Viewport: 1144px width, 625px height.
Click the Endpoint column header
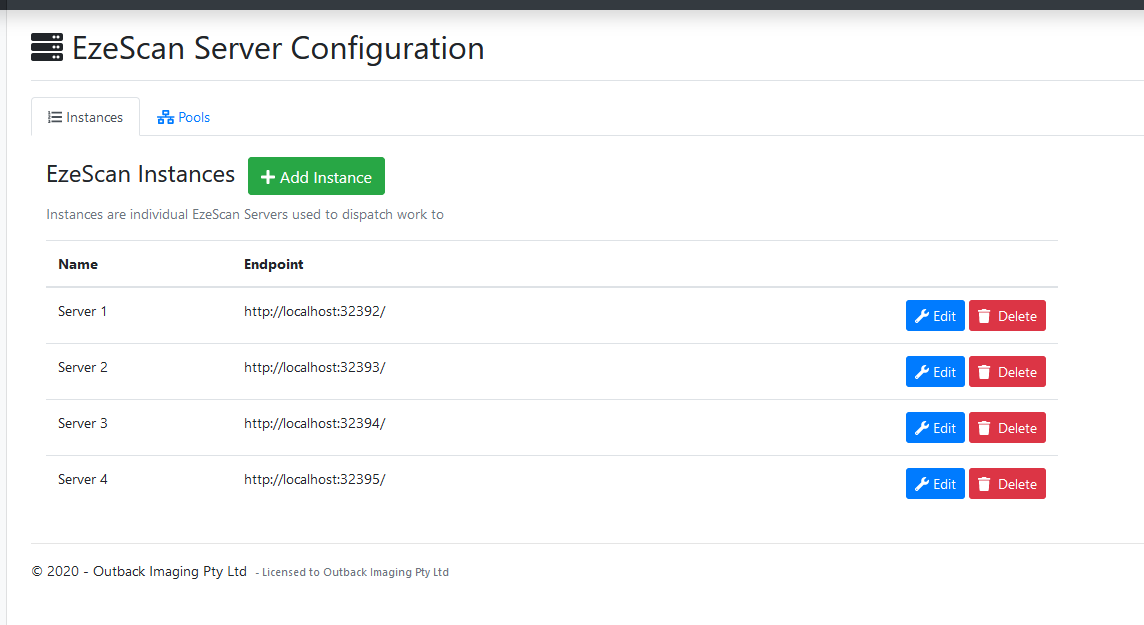[x=273, y=264]
